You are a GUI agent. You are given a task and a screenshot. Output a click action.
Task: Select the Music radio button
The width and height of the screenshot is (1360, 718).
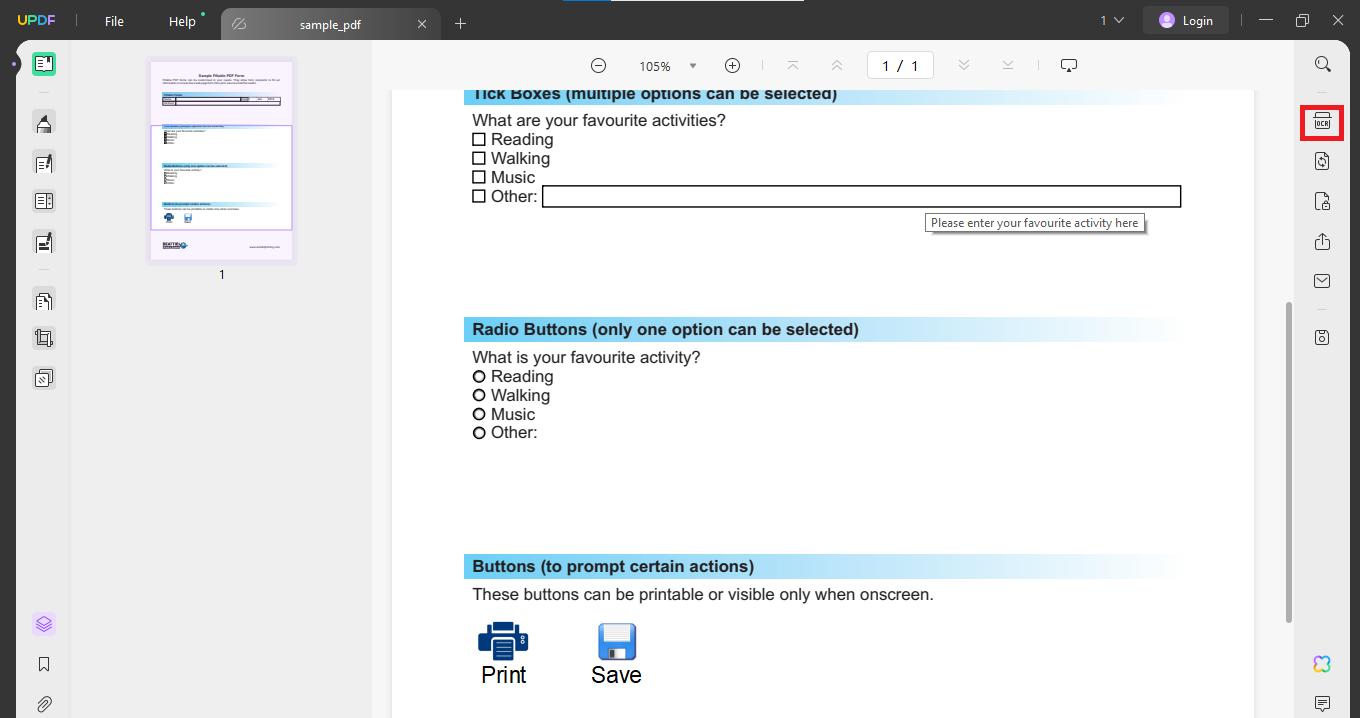tap(479, 413)
